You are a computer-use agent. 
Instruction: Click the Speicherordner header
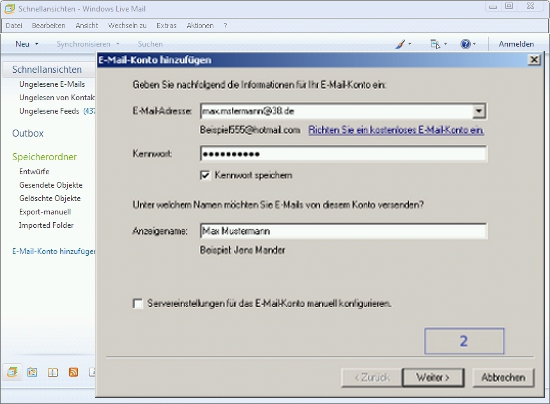(45, 157)
